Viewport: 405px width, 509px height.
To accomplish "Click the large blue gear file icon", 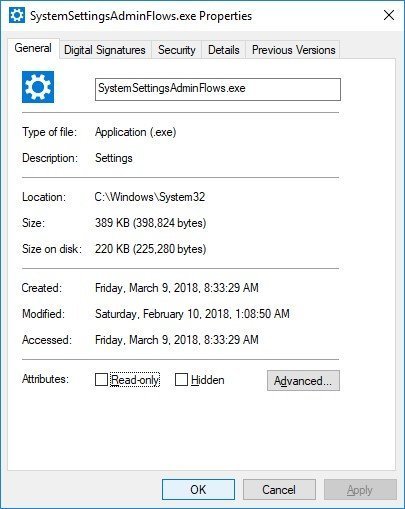I will 38,87.
